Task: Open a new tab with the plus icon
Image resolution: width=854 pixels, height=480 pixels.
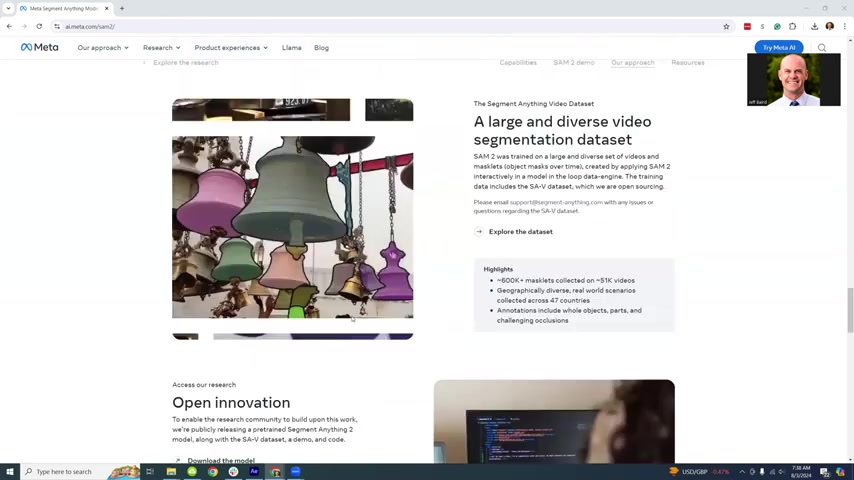Action: click(122, 9)
